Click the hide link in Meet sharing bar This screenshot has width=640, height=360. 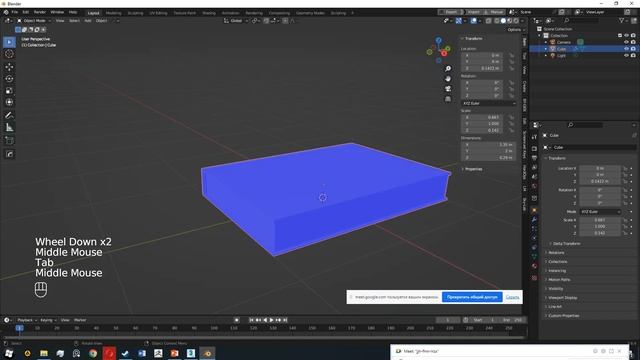(512, 297)
